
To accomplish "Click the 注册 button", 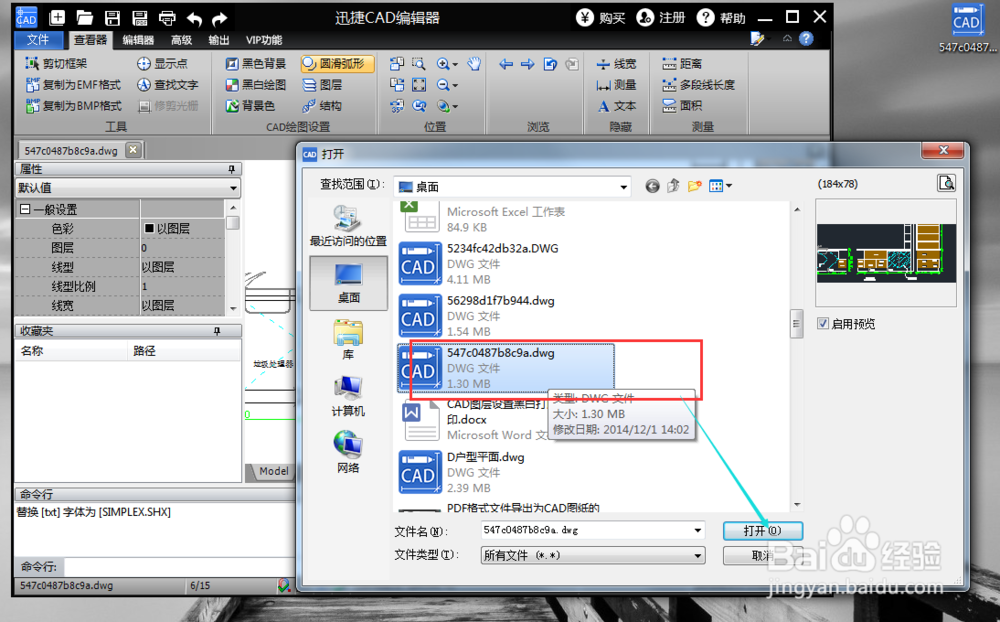I will pyautogui.click(x=661, y=18).
